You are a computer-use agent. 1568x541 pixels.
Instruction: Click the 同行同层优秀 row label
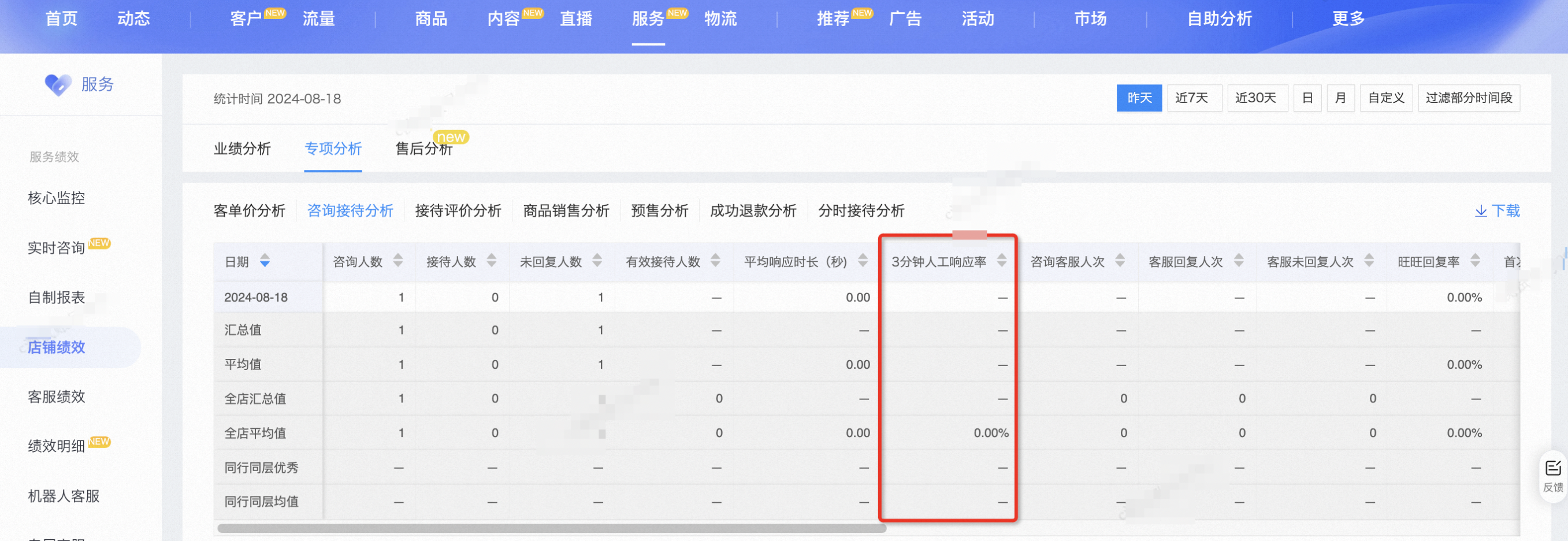coord(261,468)
